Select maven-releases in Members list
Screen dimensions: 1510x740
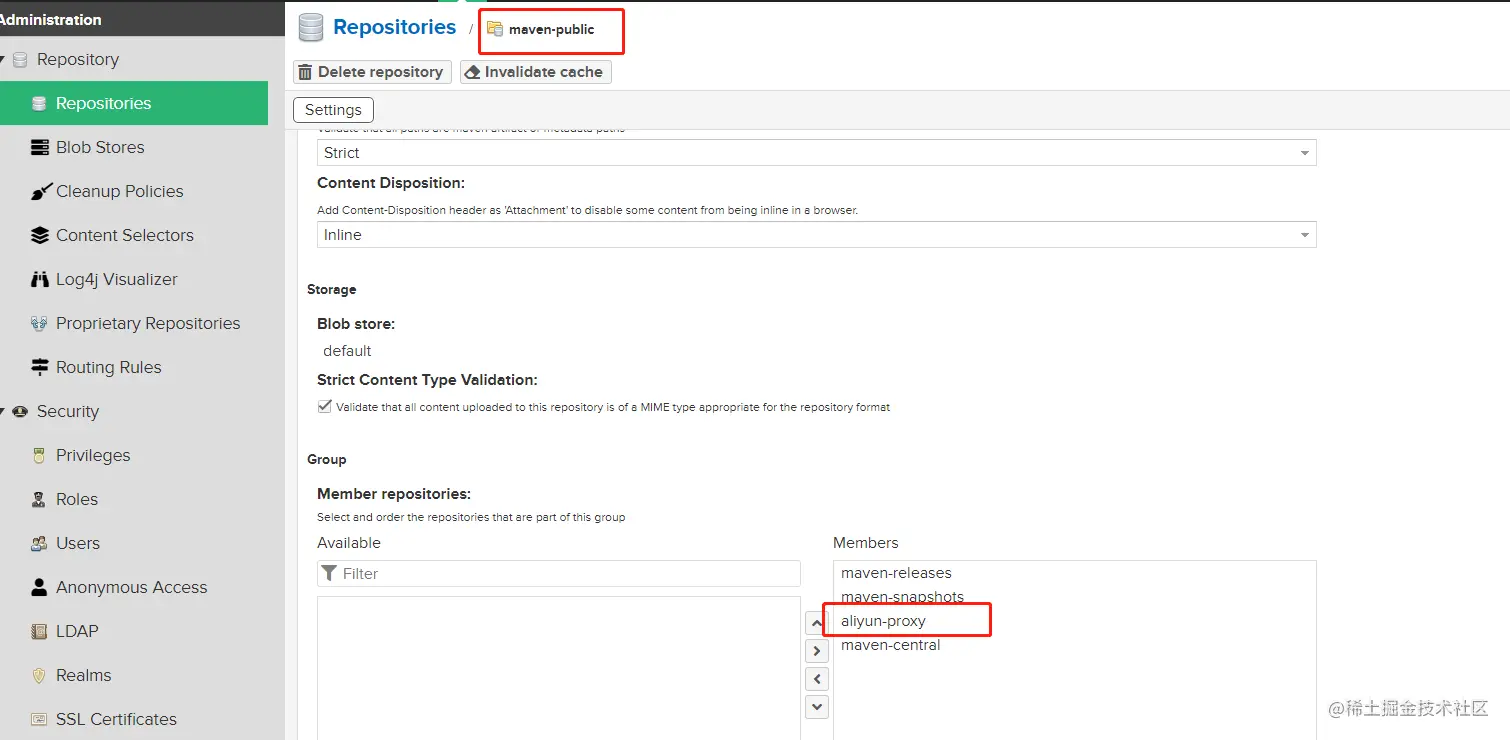coord(896,573)
